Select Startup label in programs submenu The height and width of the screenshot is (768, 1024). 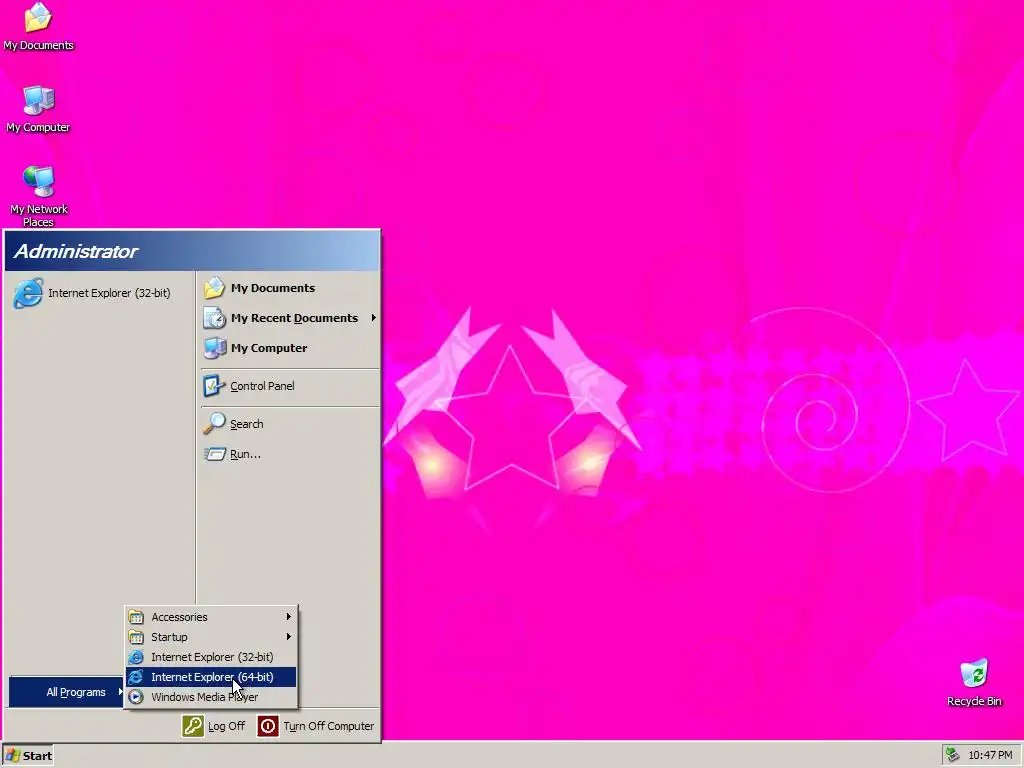(169, 637)
